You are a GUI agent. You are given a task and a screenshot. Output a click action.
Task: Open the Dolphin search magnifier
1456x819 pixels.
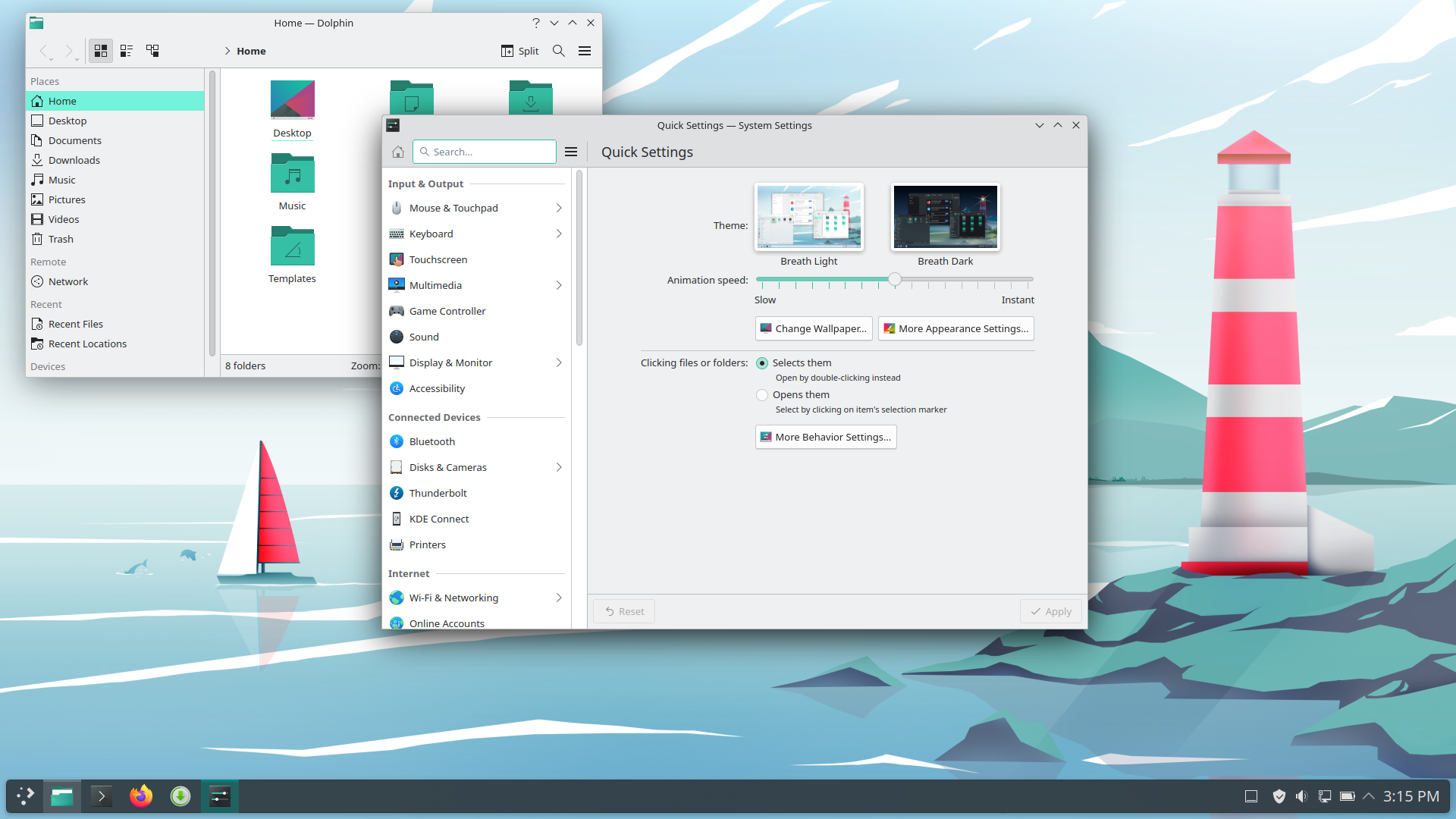pos(559,51)
